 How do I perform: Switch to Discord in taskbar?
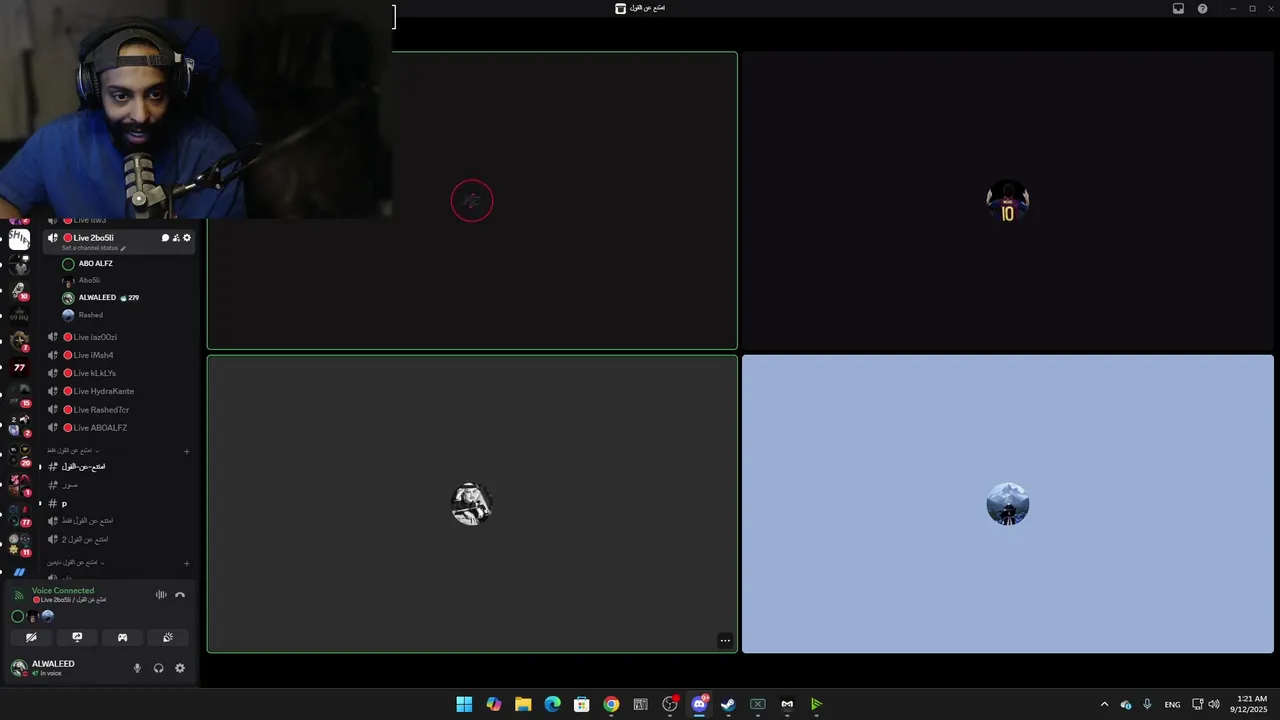coord(699,704)
